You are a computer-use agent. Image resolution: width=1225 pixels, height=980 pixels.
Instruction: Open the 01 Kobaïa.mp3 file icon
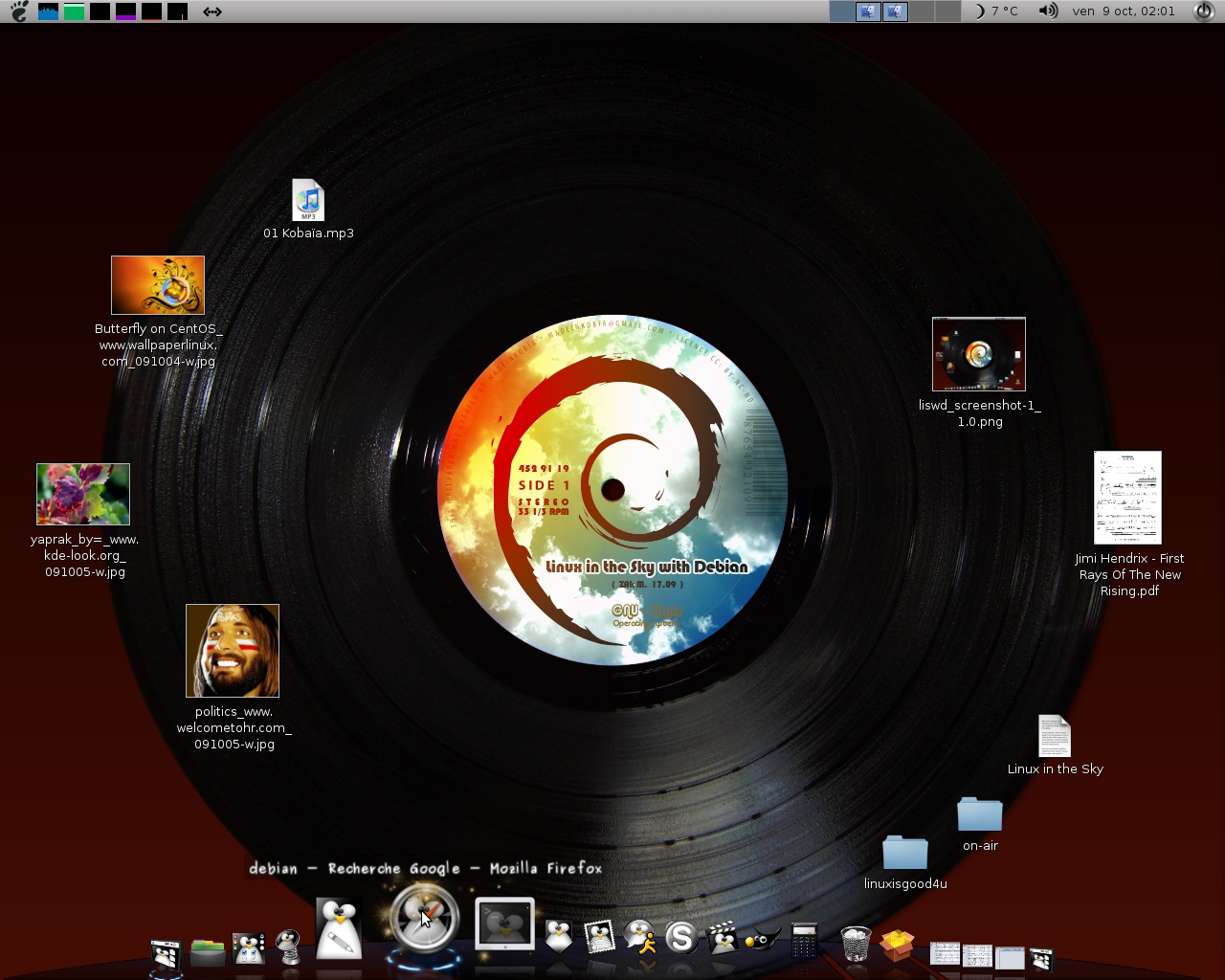click(308, 200)
